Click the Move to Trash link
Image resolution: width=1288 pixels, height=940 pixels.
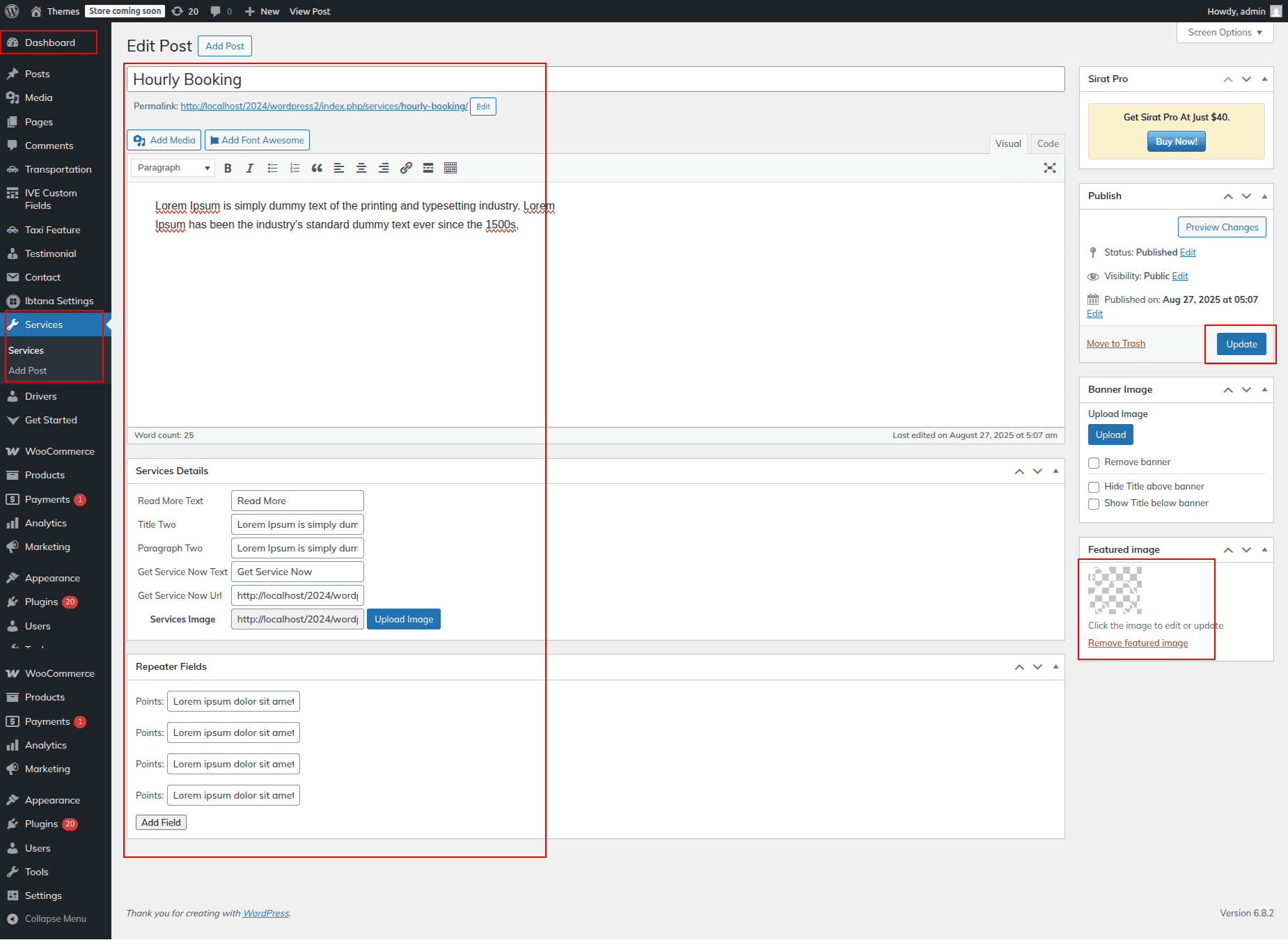(x=1115, y=344)
